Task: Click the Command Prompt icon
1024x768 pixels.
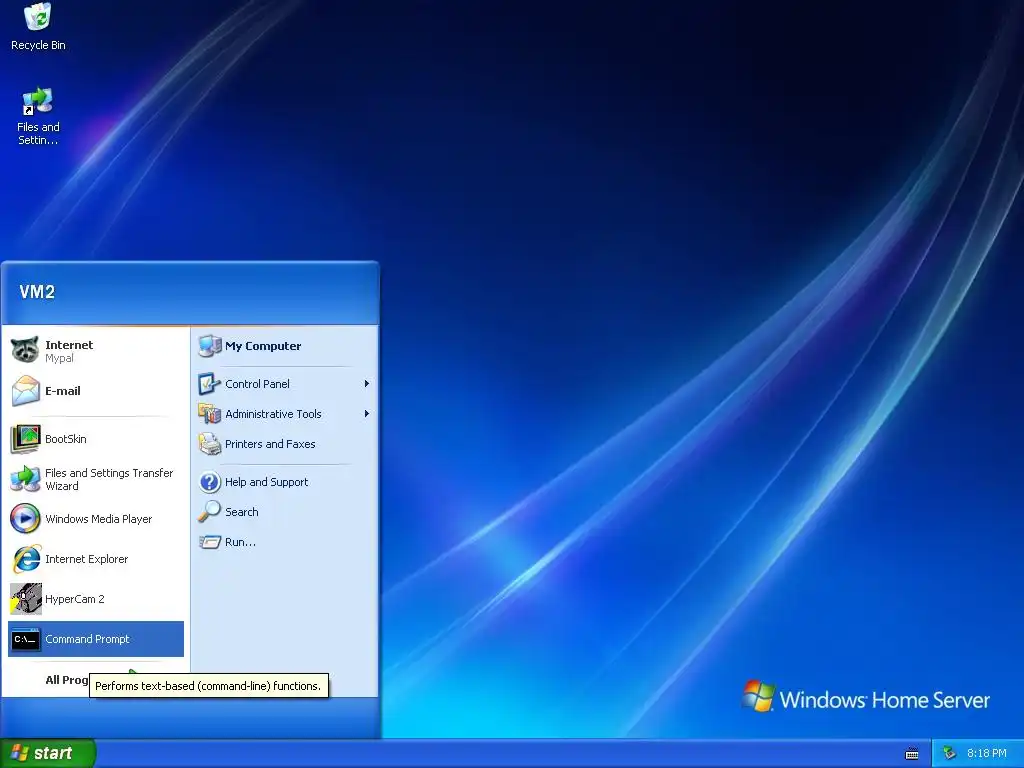Action: [x=25, y=639]
